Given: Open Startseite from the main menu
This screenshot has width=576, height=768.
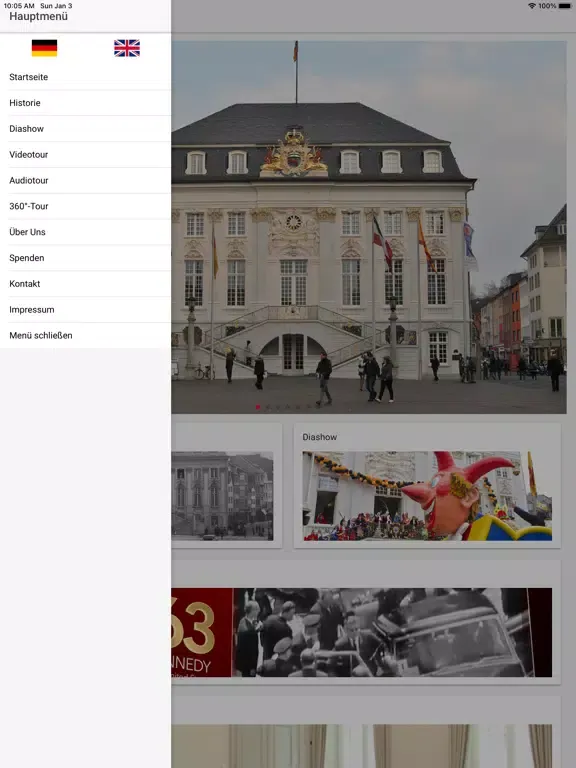Looking at the screenshot, I should point(85,77).
